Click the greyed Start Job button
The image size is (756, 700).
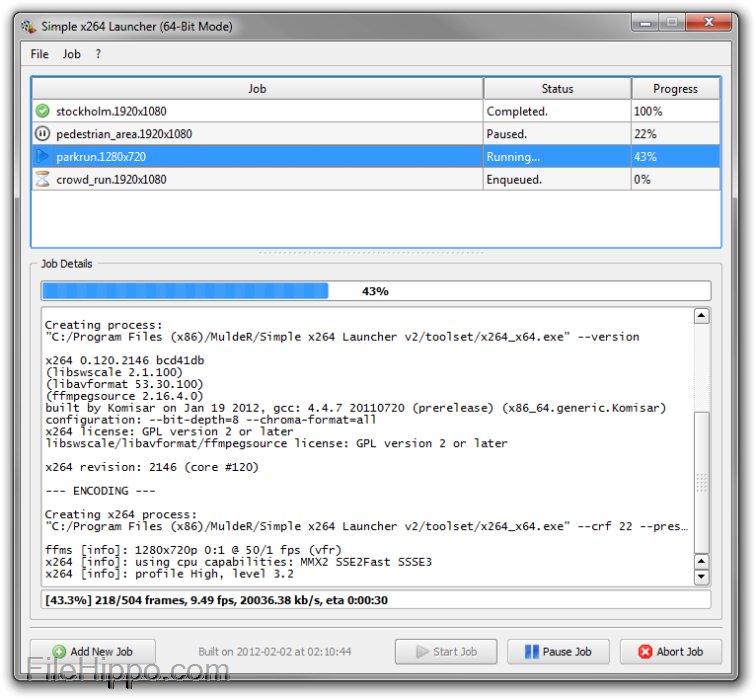[445, 652]
